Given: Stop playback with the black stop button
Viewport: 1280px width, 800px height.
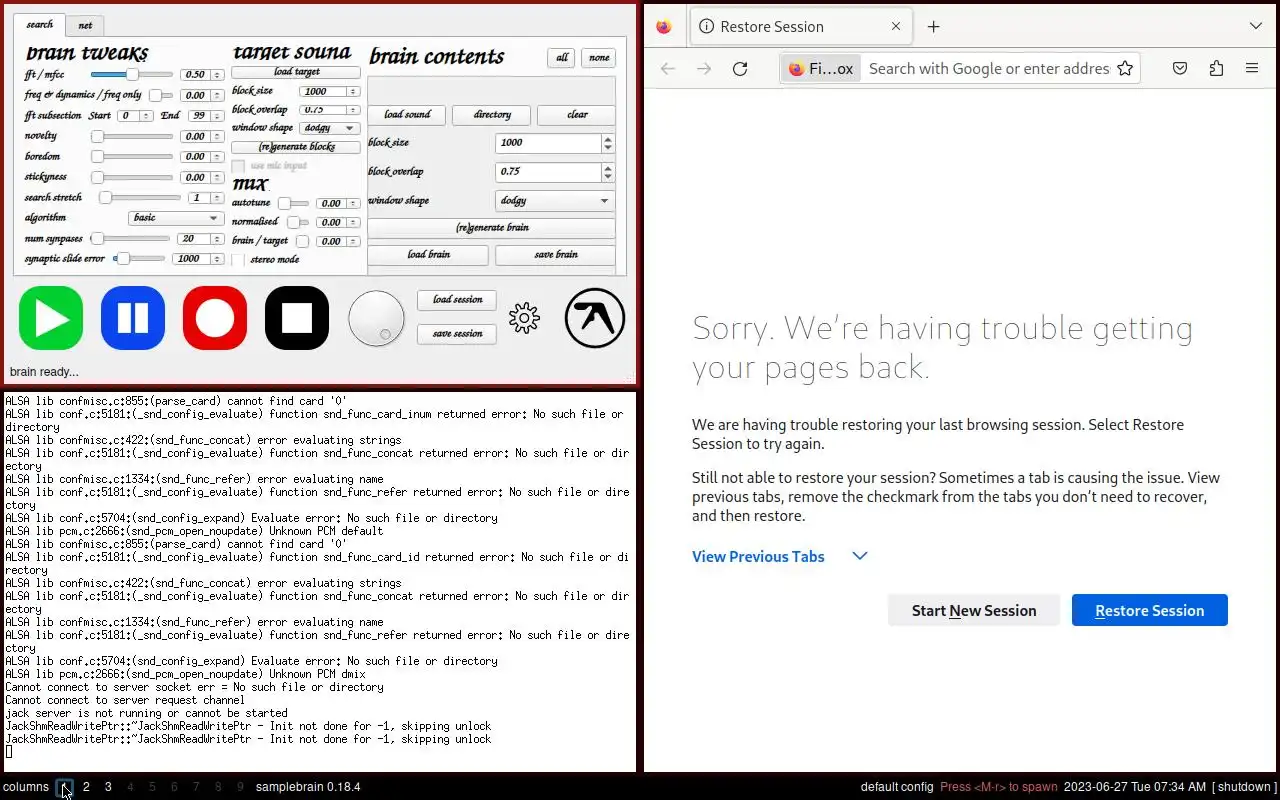Looking at the screenshot, I should tap(297, 318).
